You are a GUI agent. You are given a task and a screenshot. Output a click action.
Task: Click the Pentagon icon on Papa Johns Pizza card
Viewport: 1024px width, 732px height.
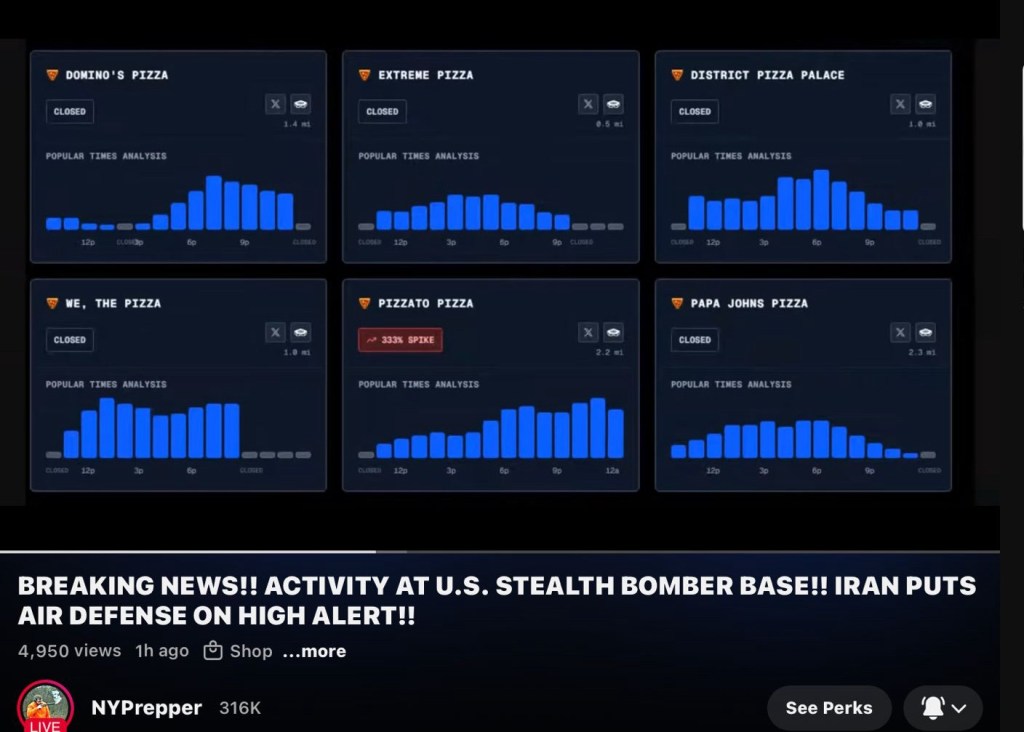tap(925, 332)
